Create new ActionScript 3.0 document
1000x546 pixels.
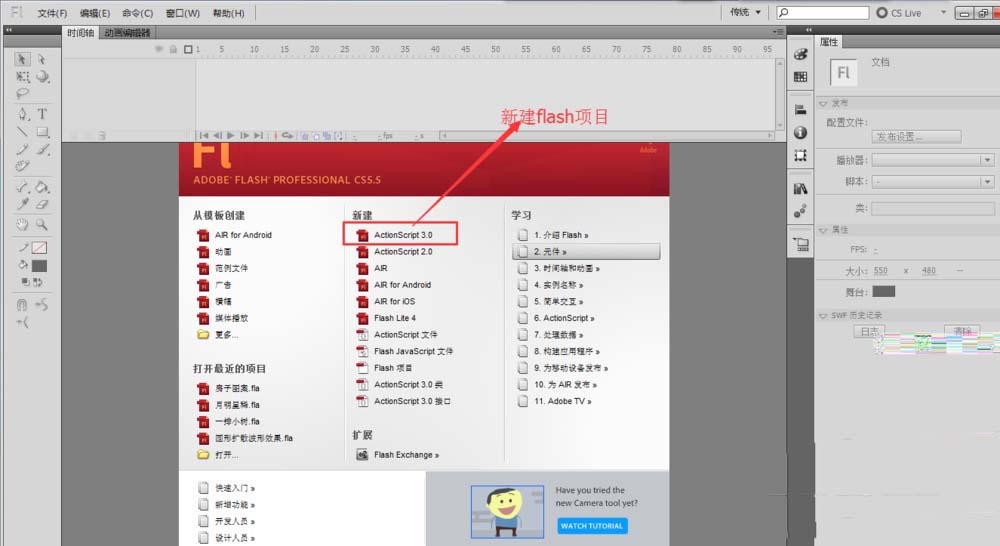(402, 235)
